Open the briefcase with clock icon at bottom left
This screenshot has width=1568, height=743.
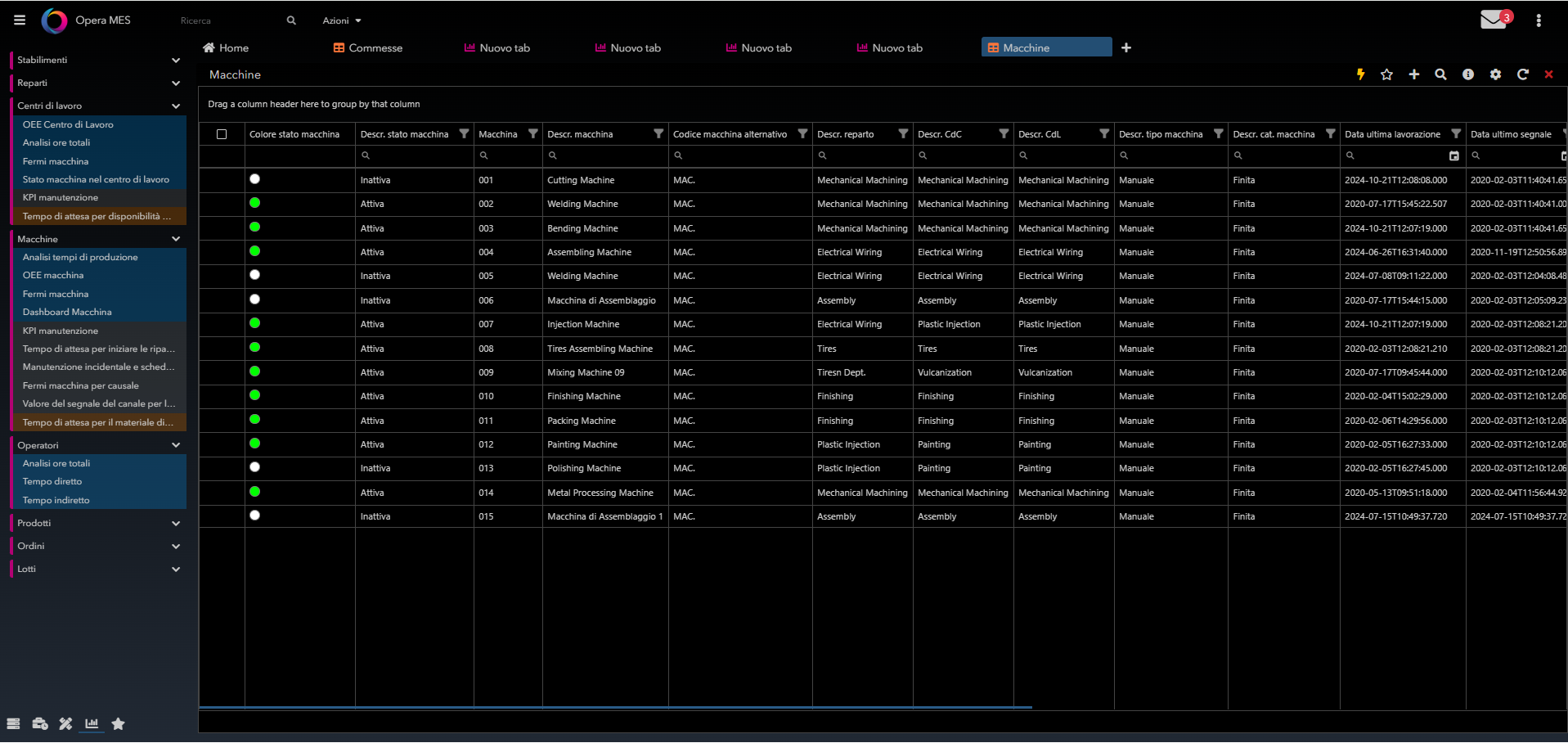click(40, 723)
